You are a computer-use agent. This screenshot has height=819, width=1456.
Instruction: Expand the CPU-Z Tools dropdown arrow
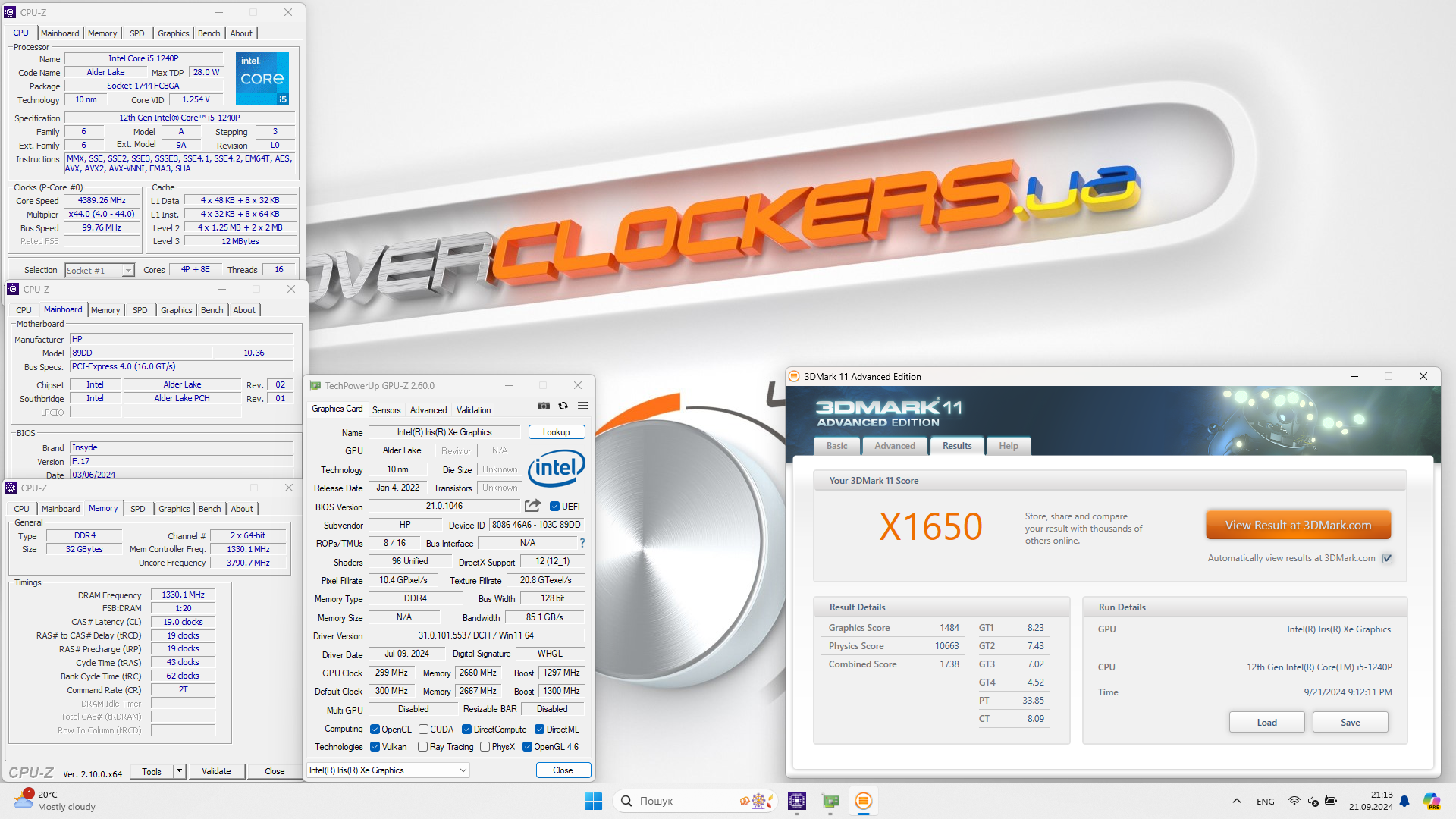pyautogui.click(x=179, y=771)
